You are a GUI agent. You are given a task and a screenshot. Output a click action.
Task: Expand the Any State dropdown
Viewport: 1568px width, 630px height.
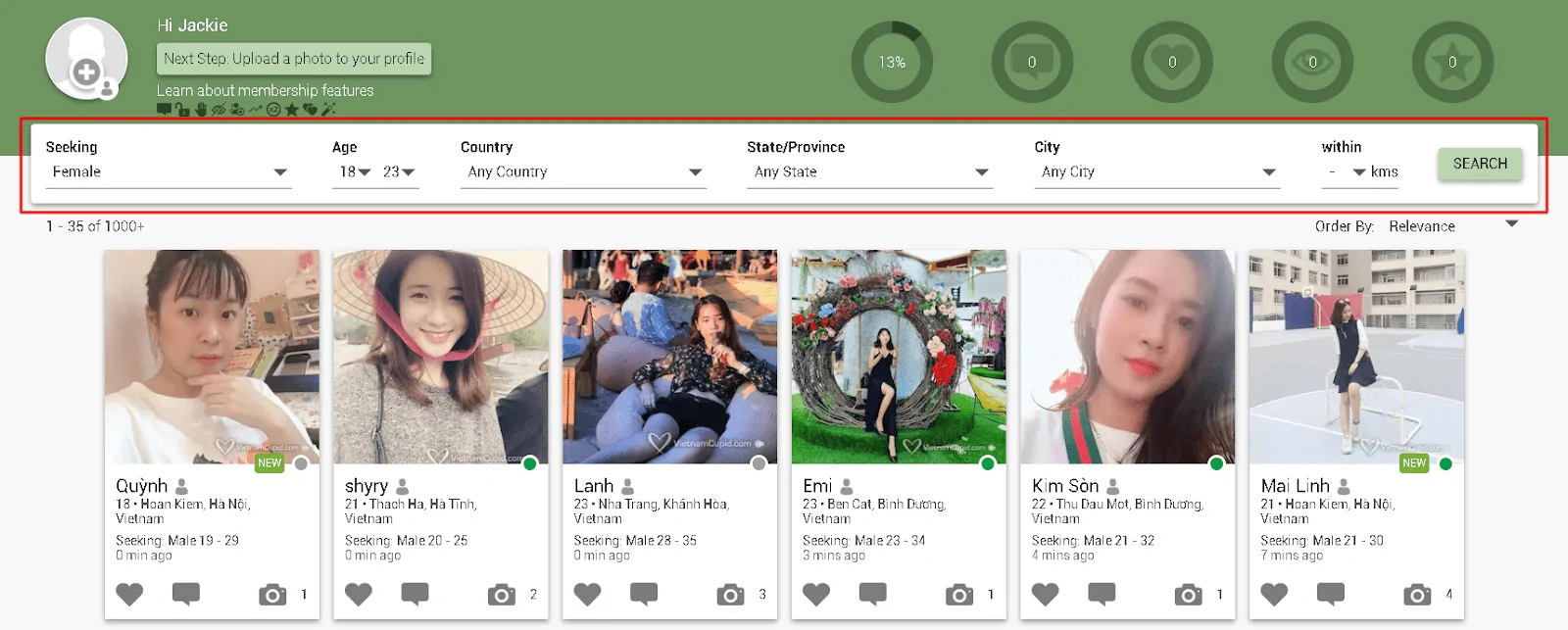870,172
